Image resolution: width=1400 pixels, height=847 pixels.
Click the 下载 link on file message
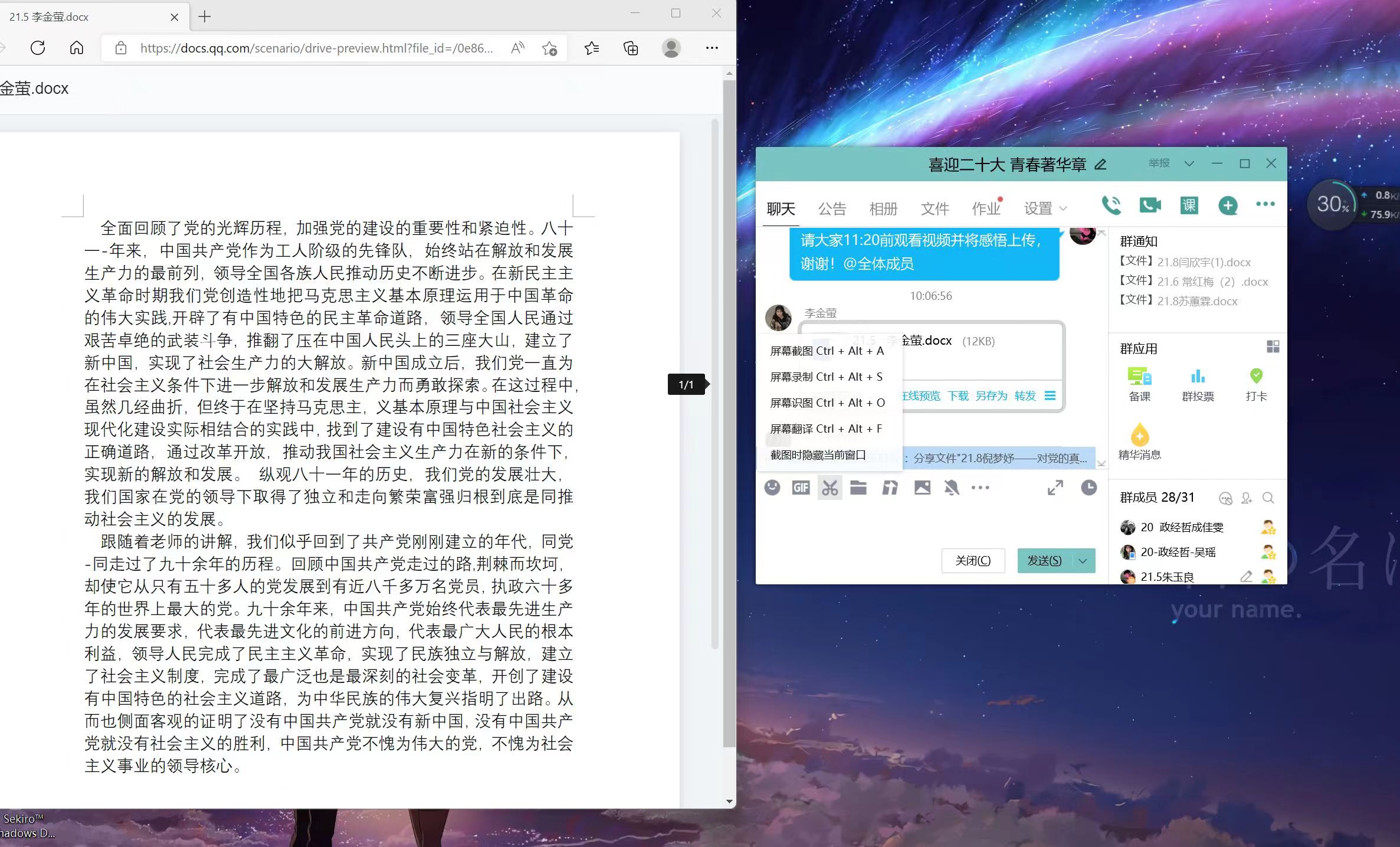tap(958, 395)
